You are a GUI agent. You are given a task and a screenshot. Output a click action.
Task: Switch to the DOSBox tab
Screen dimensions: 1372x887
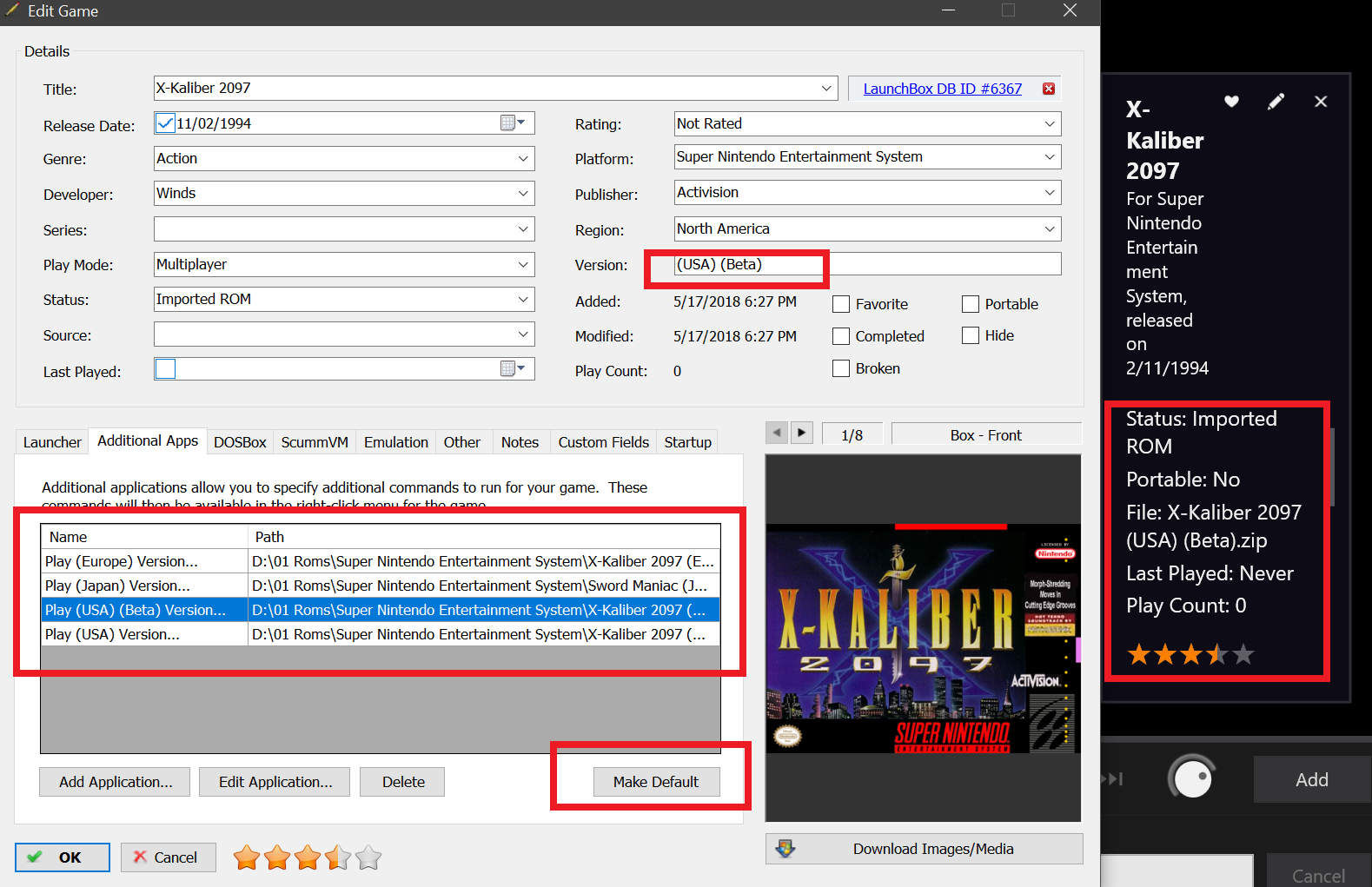(240, 442)
